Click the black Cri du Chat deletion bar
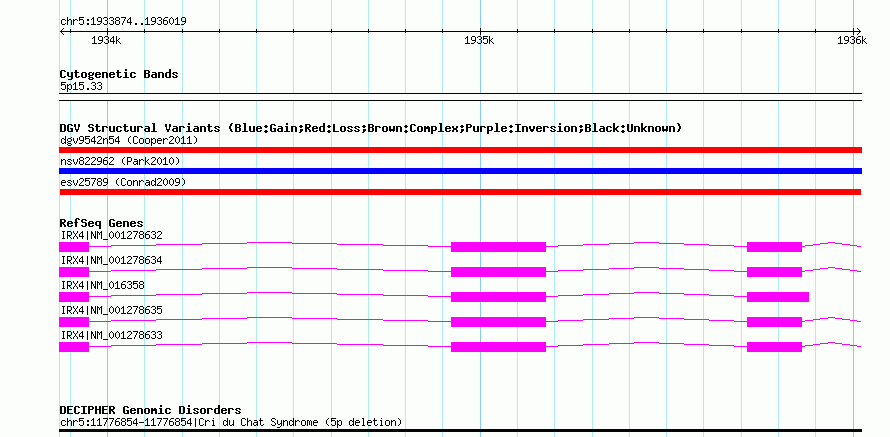This screenshot has height=437, width=890. point(460,431)
